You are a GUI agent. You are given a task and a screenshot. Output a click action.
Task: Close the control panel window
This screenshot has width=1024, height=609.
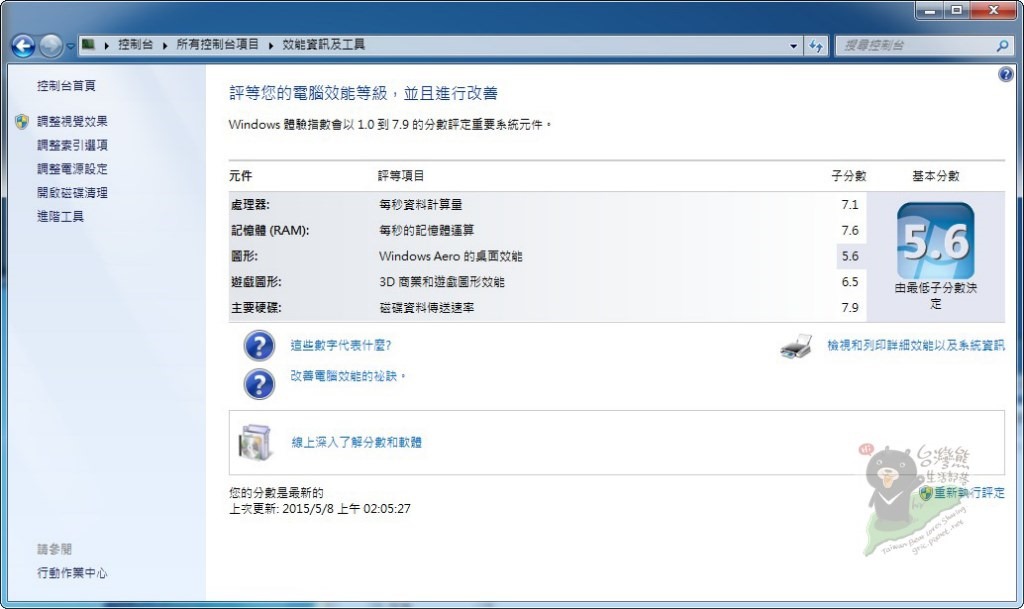993,10
